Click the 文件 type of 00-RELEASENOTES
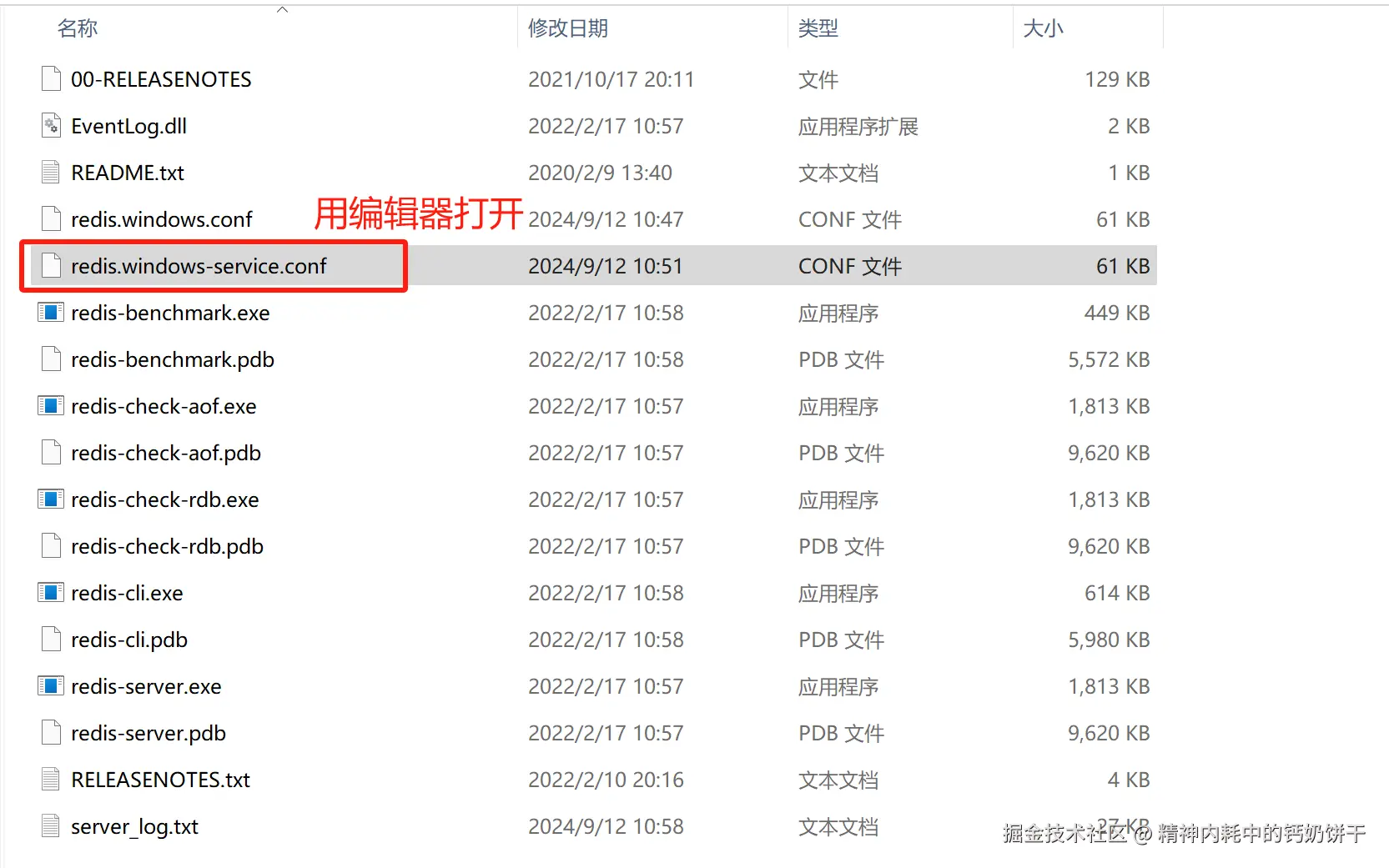This screenshot has width=1389, height=868. pos(818,79)
